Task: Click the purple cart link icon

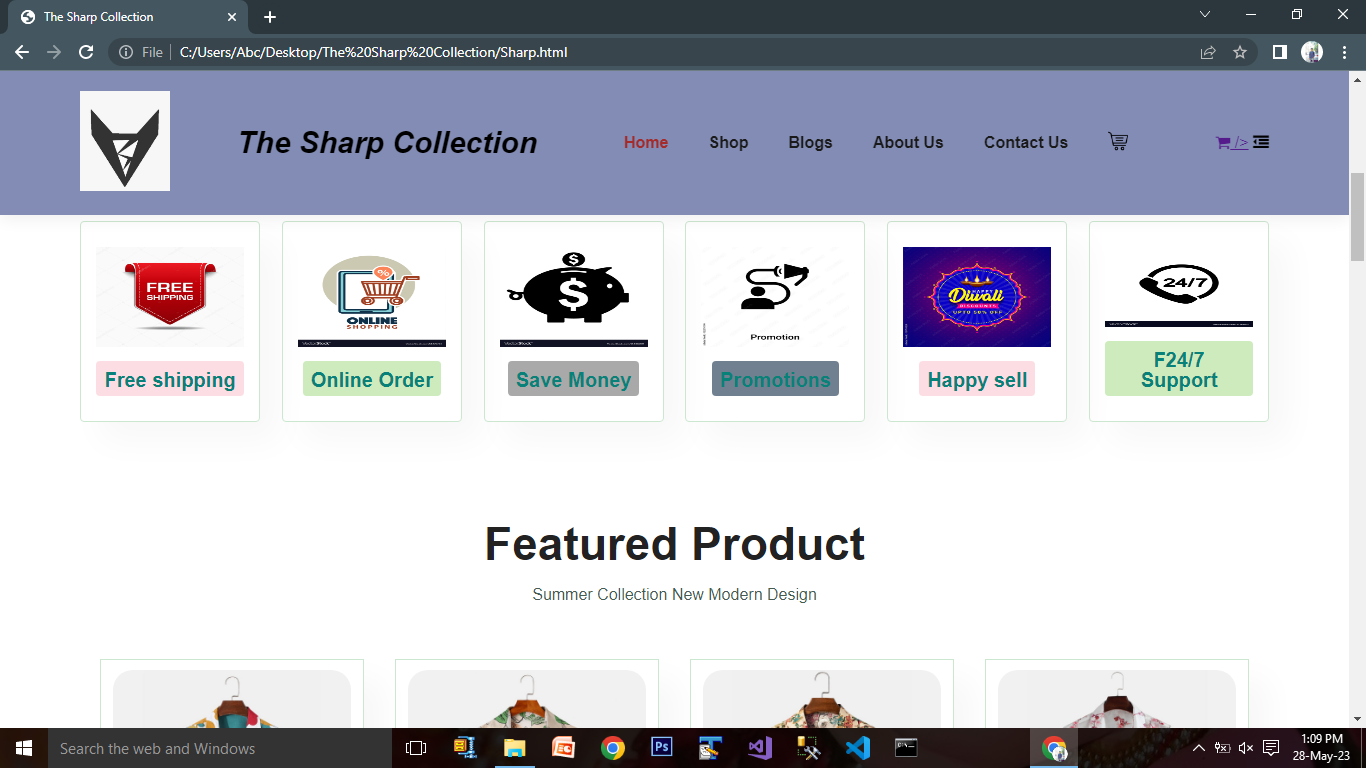Action: (x=1223, y=142)
